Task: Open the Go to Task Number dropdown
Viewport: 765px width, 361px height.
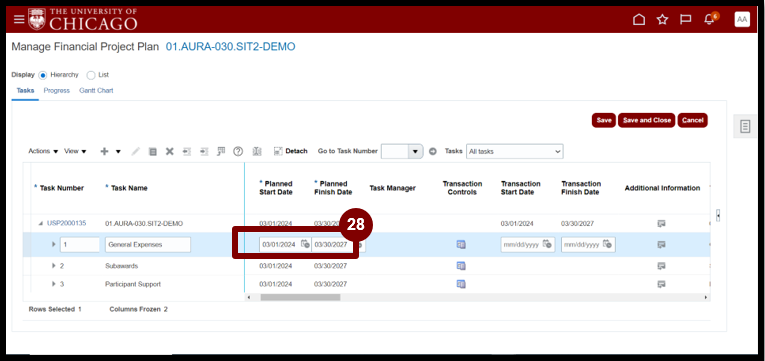Action: pos(415,151)
